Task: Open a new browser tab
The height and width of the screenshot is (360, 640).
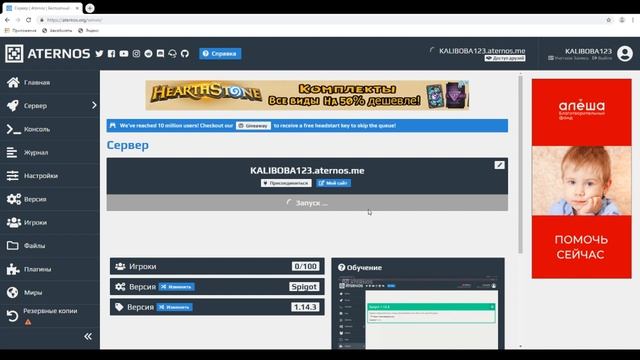Action: 90,8
